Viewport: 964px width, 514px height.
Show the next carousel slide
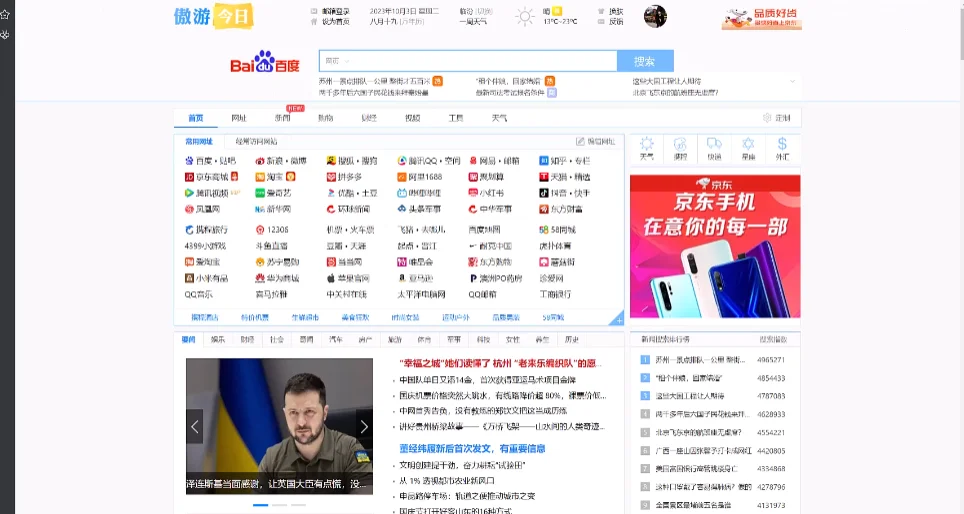(364, 426)
